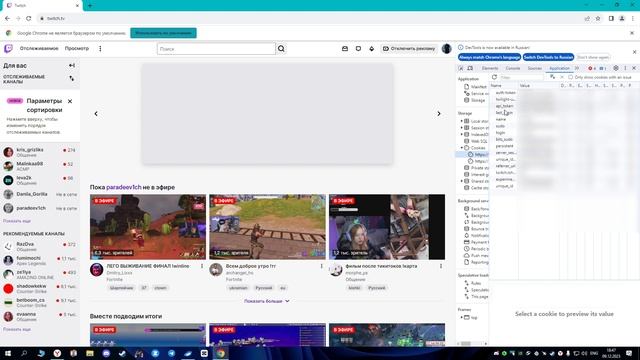Select the Application tab
Image resolution: width=640 pixels, height=360 pixels.
pyautogui.click(x=559, y=68)
